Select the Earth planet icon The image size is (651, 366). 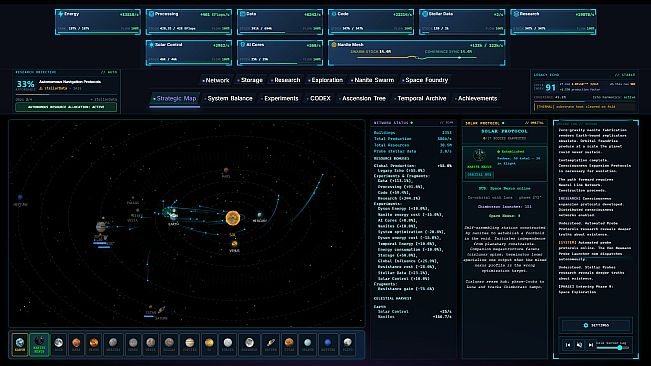(20, 344)
